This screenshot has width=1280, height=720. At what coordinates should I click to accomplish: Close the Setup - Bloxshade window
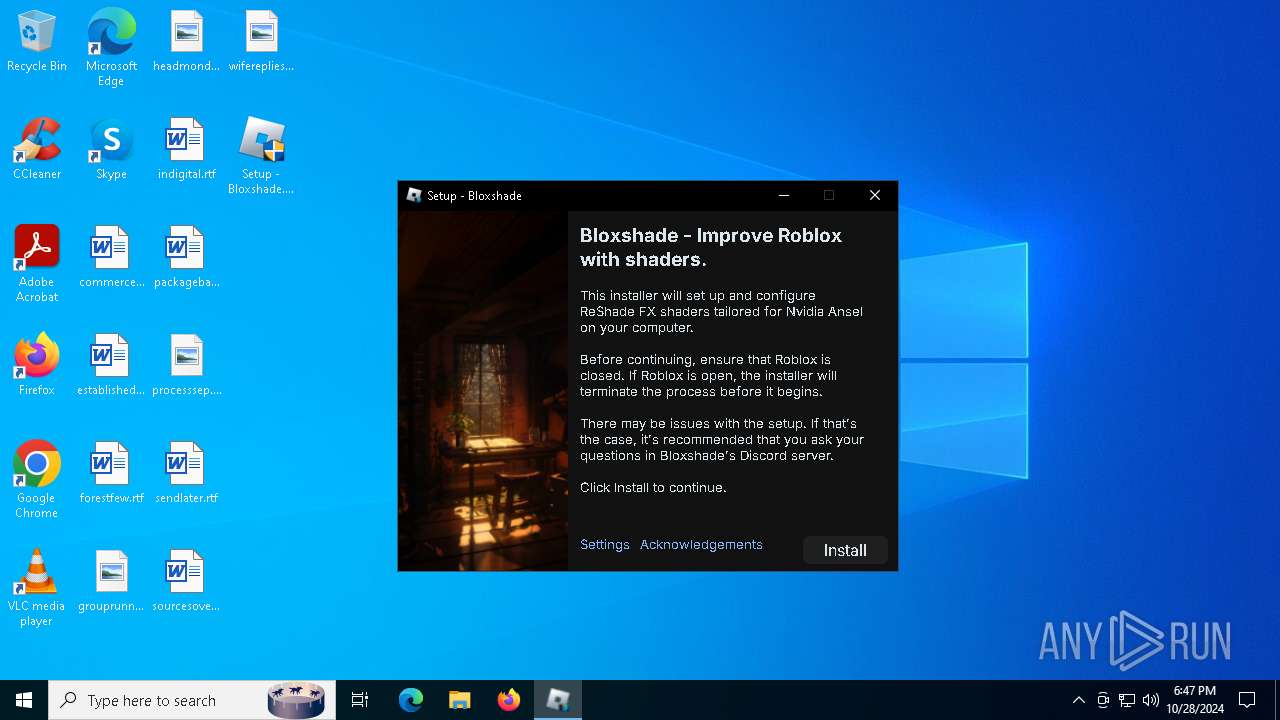[x=875, y=195]
